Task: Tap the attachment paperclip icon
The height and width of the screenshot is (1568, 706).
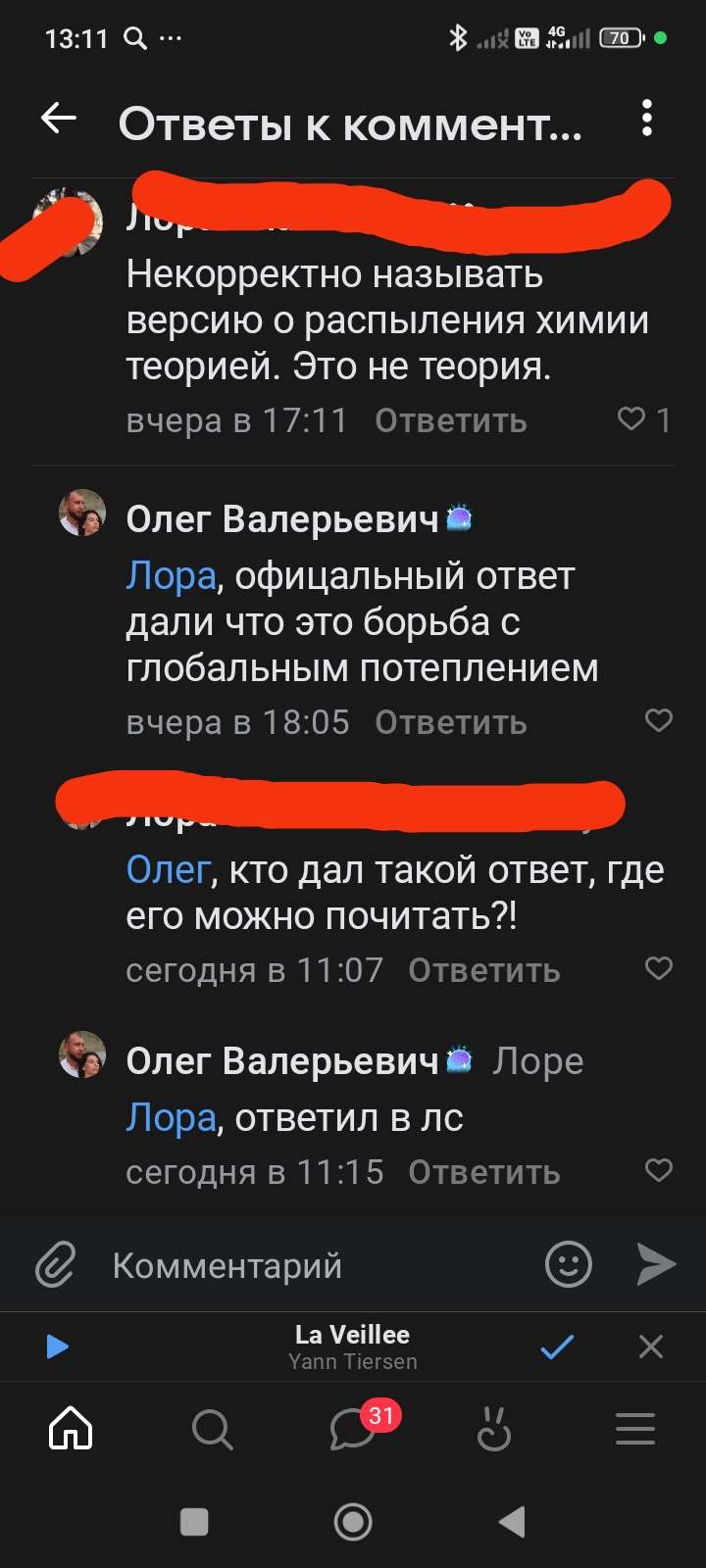Action: coord(56,1265)
